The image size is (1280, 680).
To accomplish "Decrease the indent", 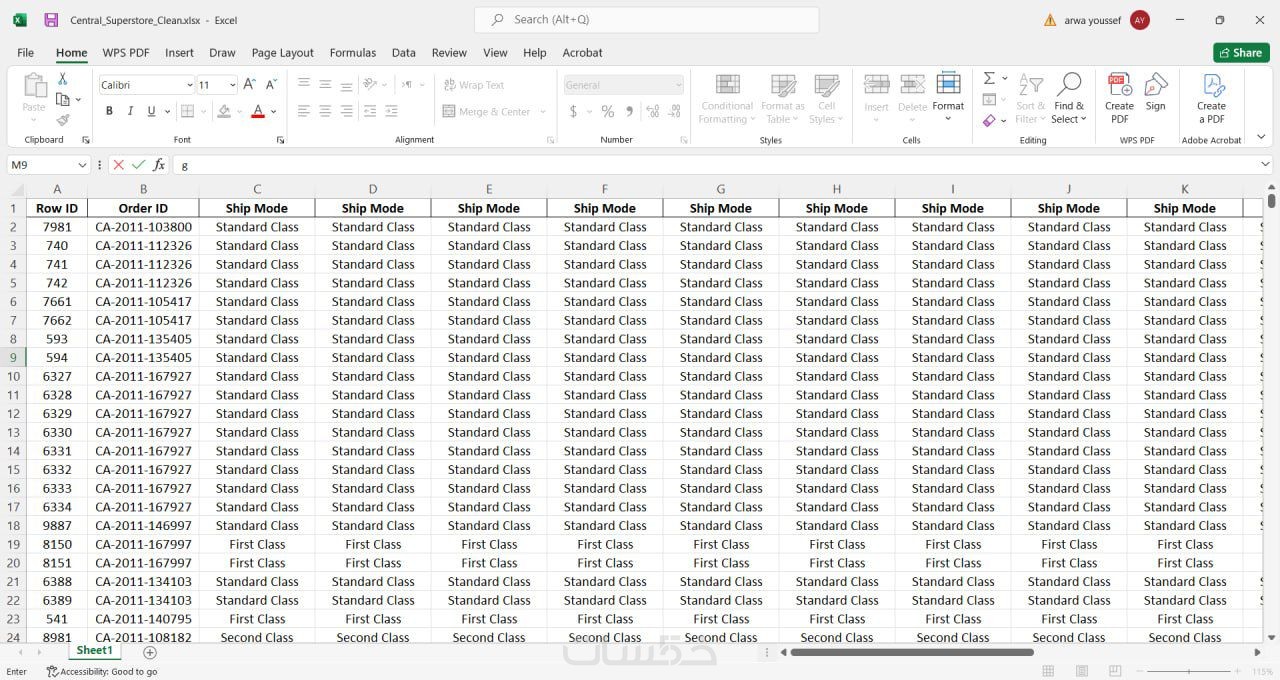I will point(370,112).
